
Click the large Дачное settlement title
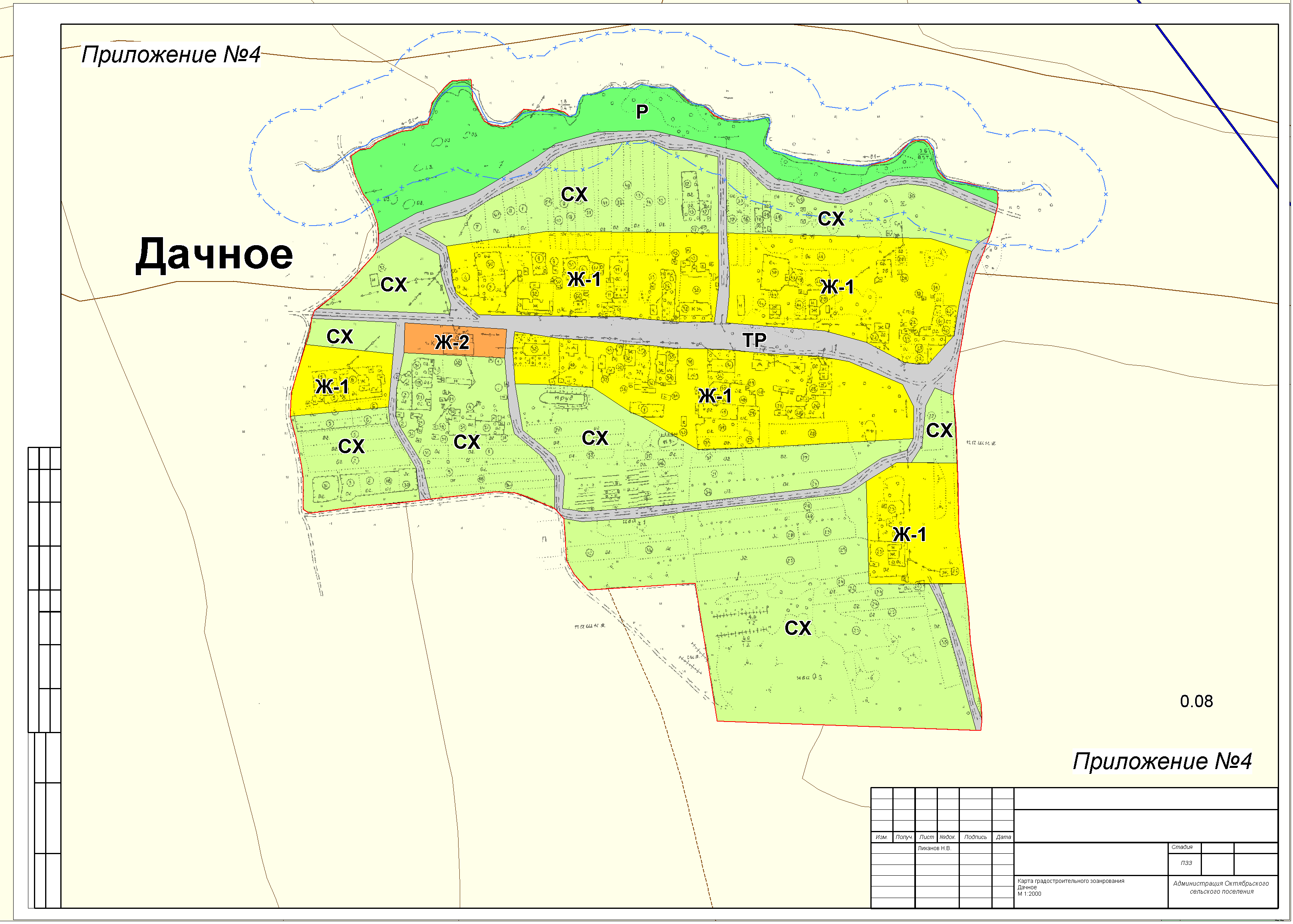tap(214, 254)
